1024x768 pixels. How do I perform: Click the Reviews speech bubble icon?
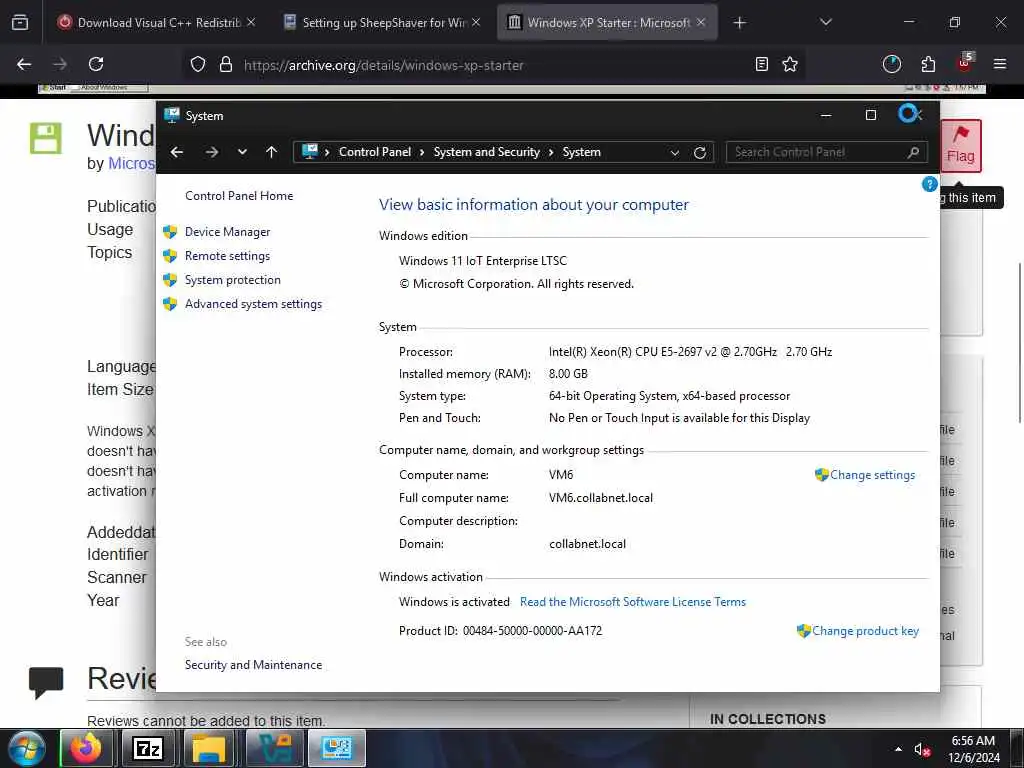click(x=46, y=682)
